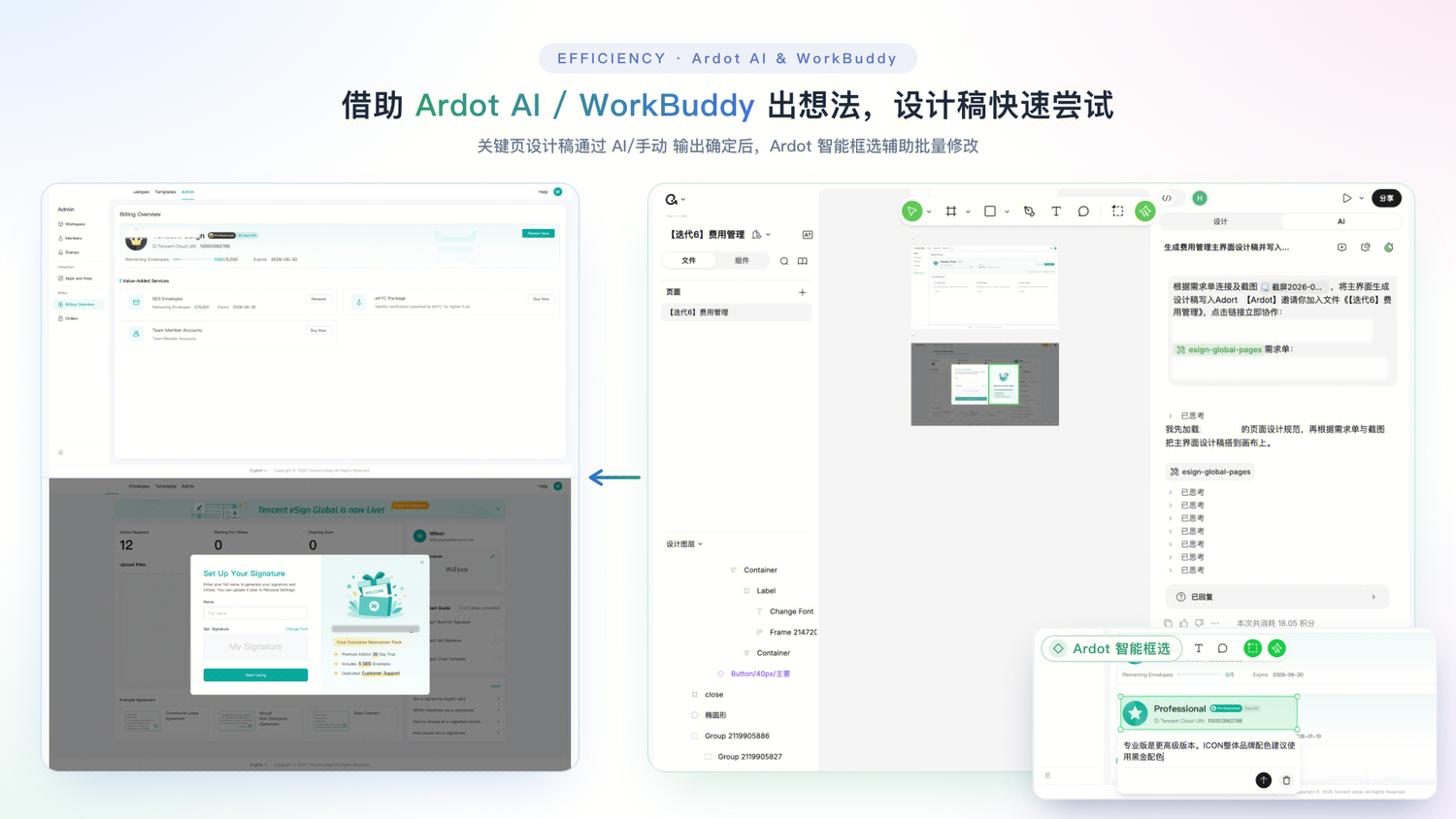
Task: Select the Move pointer tool in Ardot
Action: coord(911,212)
